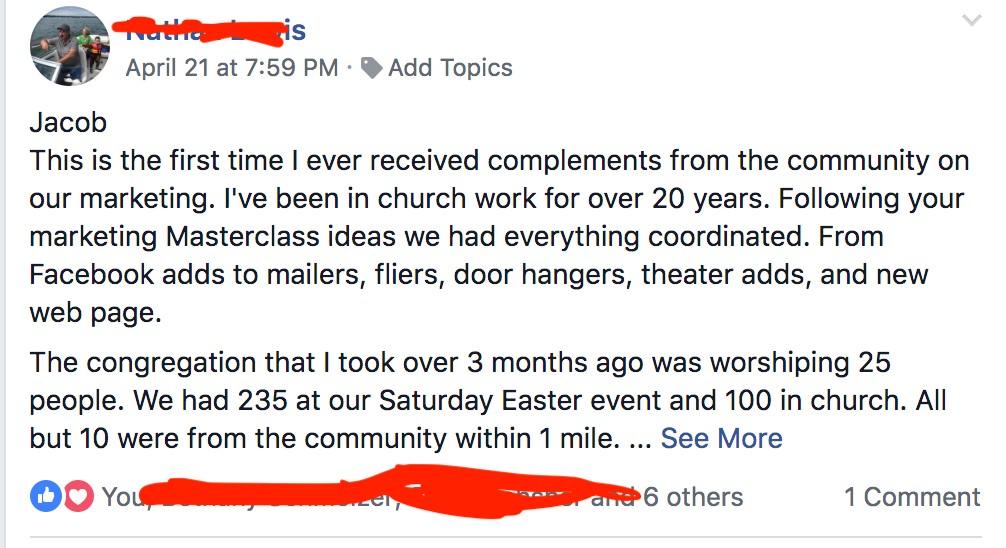Open the post options chevron
Screen dimensions: 1006x548
pyautogui.click(x=971, y=21)
